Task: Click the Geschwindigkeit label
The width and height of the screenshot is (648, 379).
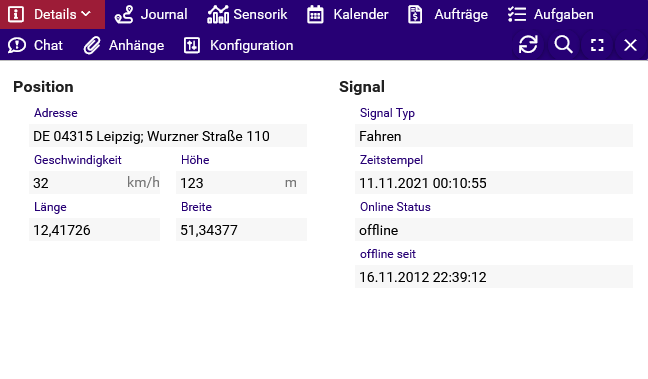Action: (x=78, y=160)
